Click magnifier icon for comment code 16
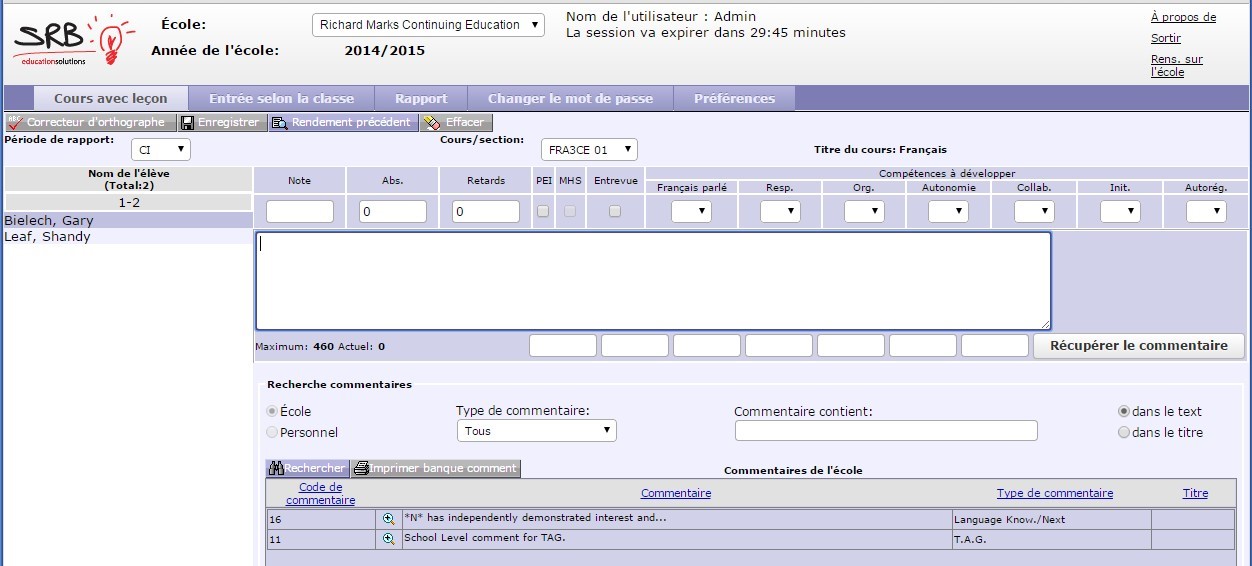 (389, 519)
